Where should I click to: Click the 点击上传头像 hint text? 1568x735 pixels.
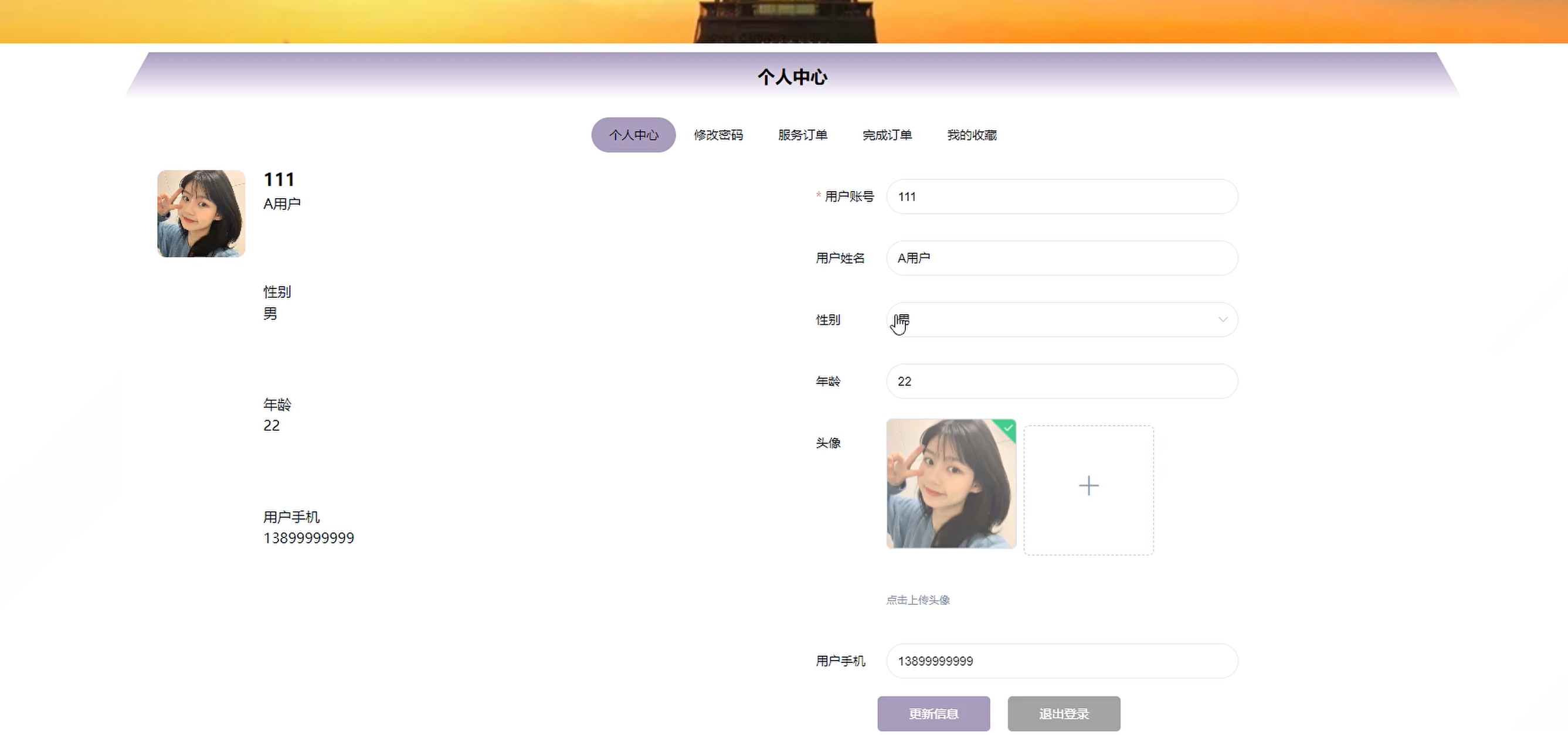pyautogui.click(x=917, y=600)
